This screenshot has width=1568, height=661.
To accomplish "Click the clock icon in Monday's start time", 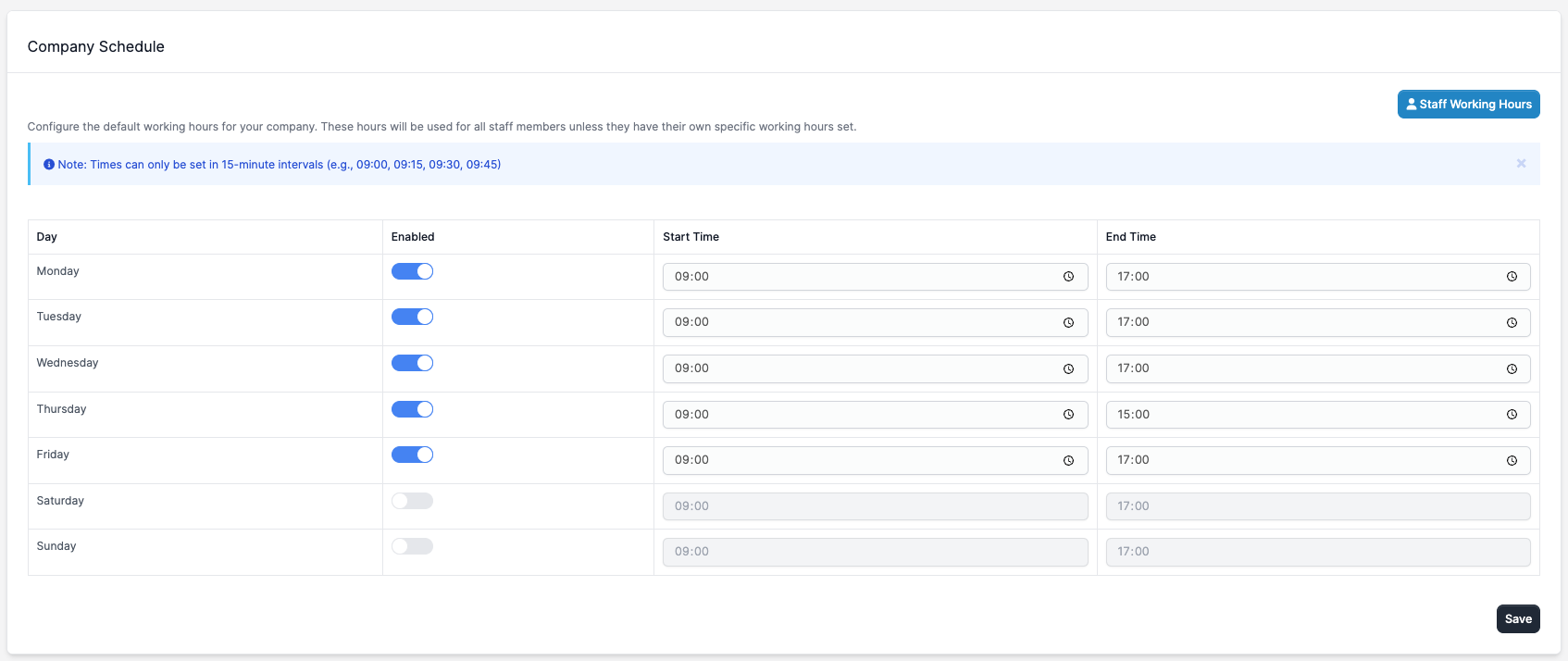I will point(1068,277).
